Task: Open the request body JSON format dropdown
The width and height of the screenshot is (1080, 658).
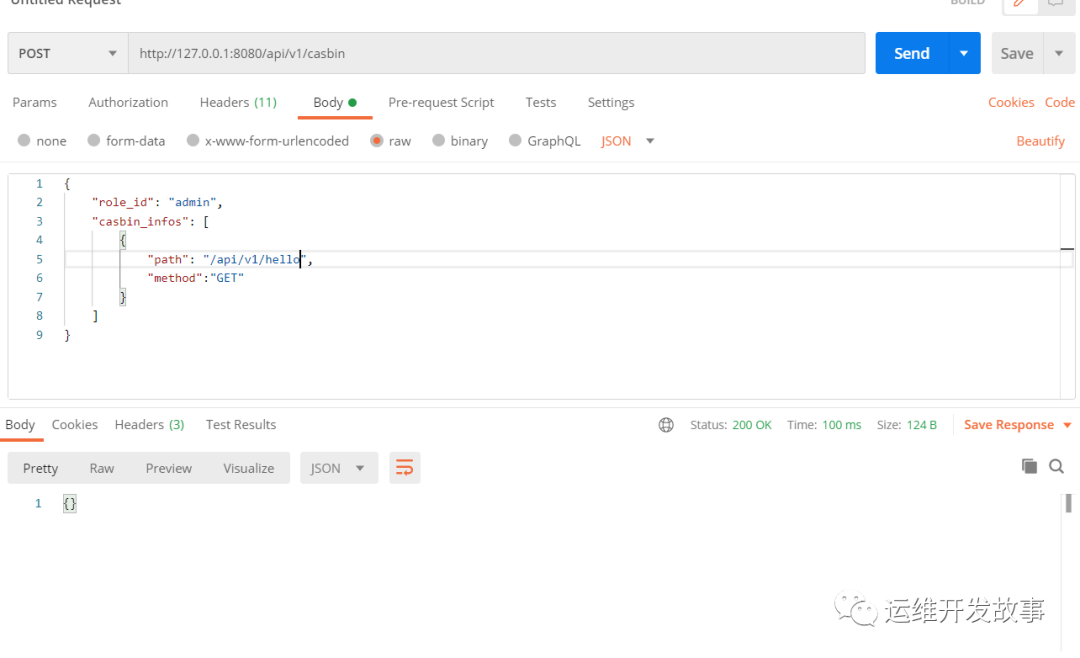Action: tap(627, 141)
